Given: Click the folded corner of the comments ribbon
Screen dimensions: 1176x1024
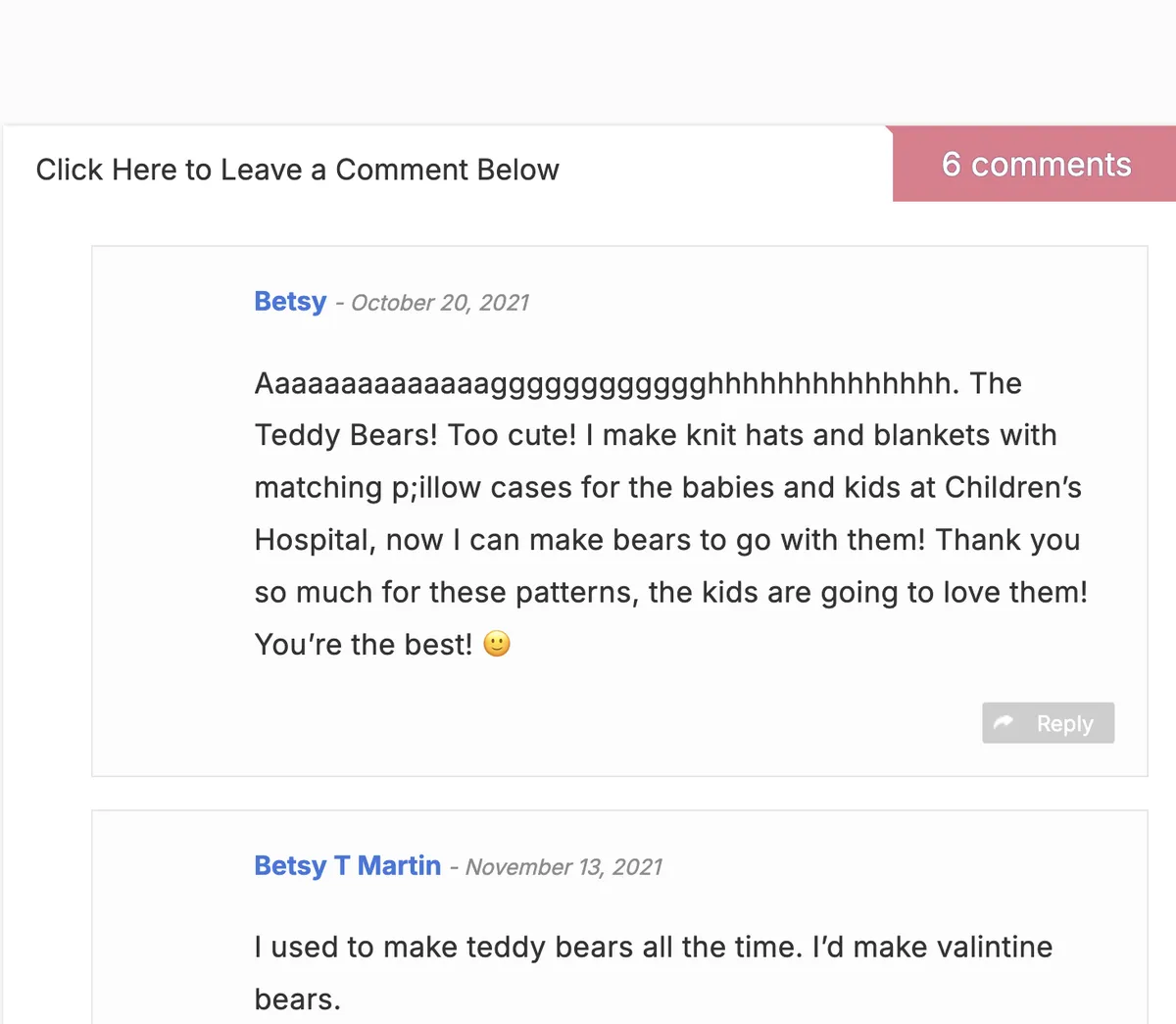Looking at the screenshot, I should pos(889,130).
